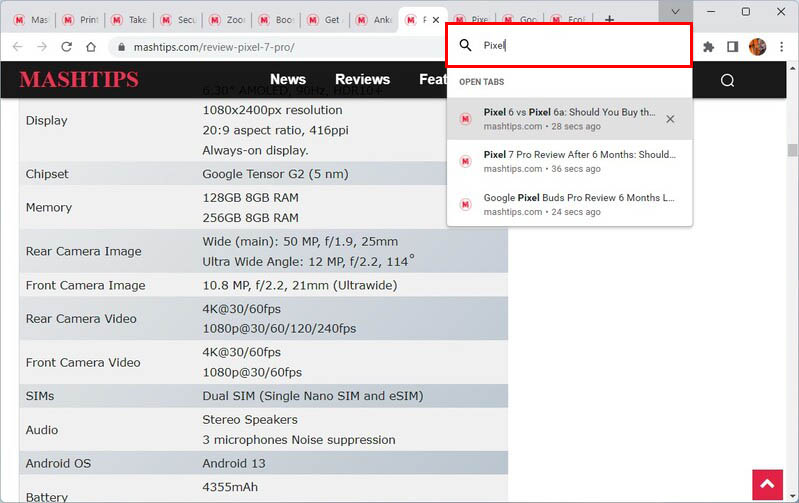
Task: Select the text Dual SIM (Single Nano SIM and eSIM)
Action: [313, 396]
